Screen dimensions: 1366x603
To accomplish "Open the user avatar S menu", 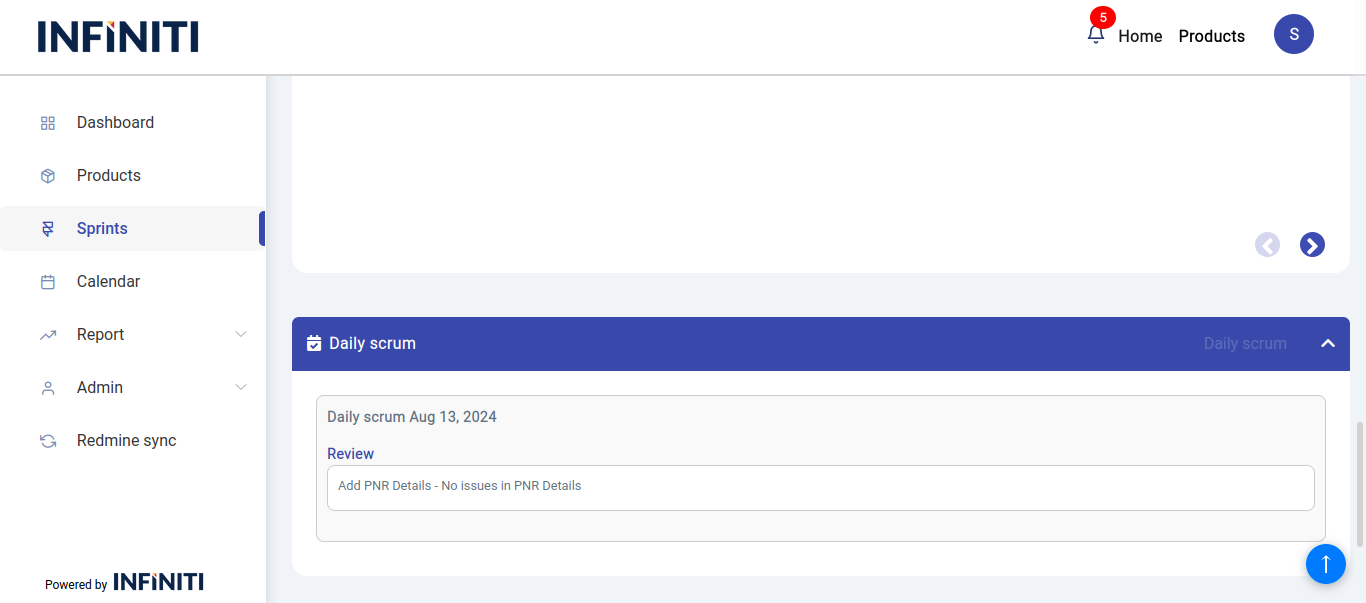I will pos(1293,34).
